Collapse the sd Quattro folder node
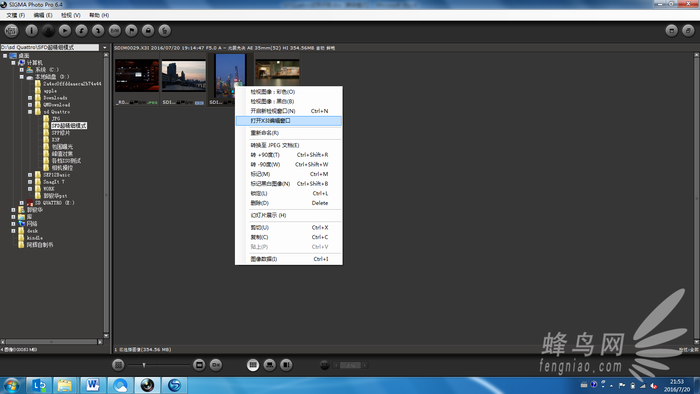 pyautogui.click(x=30, y=112)
